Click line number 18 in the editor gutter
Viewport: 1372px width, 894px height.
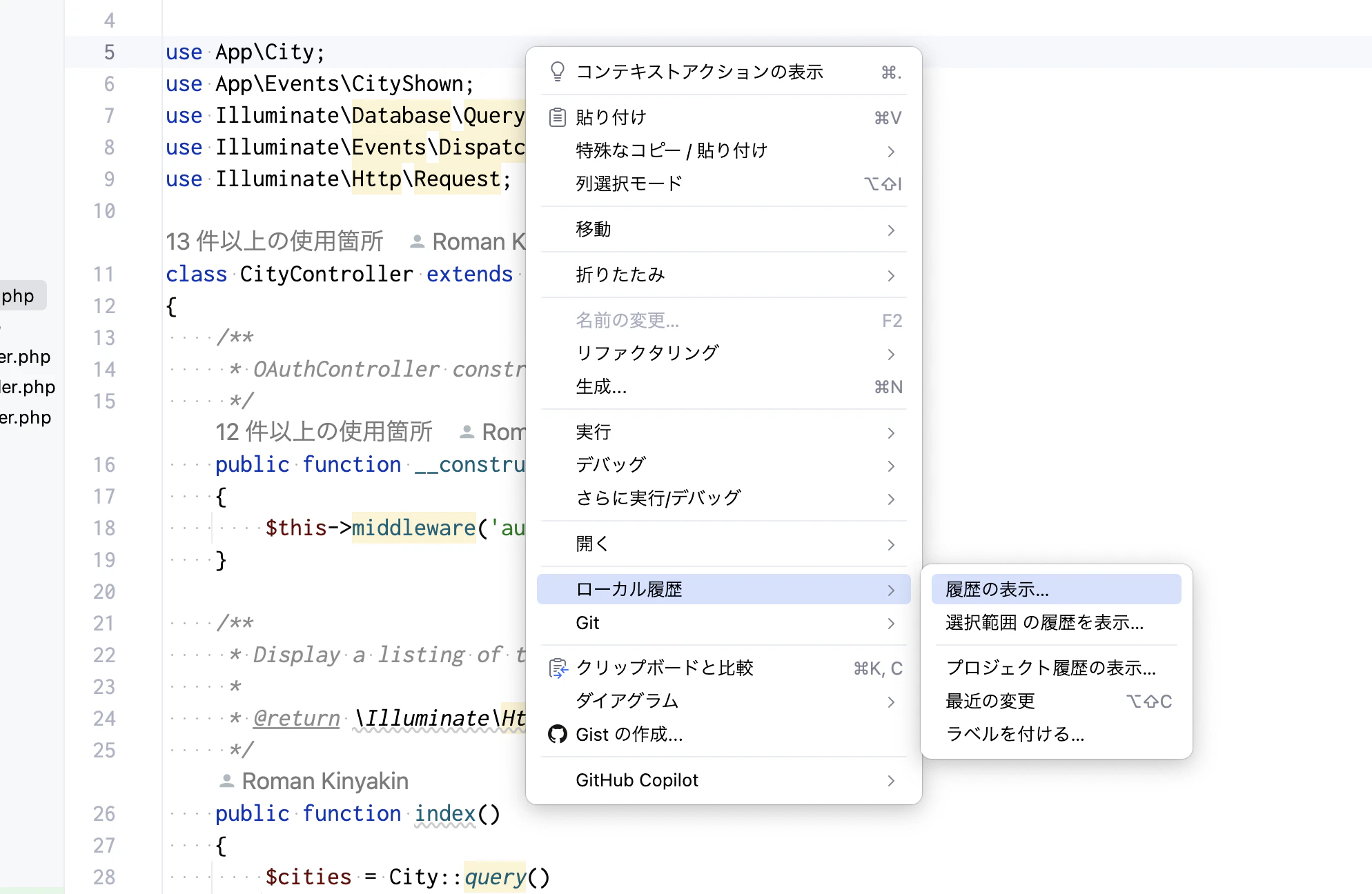click(x=104, y=528)
